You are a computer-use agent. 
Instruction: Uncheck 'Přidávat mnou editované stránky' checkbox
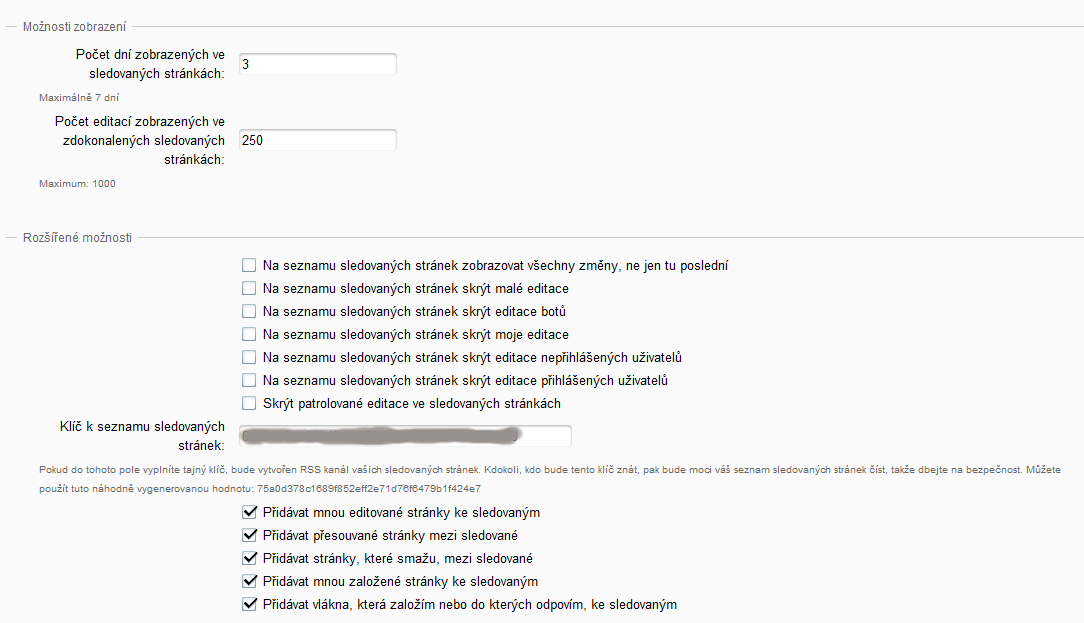pos(249,513)
